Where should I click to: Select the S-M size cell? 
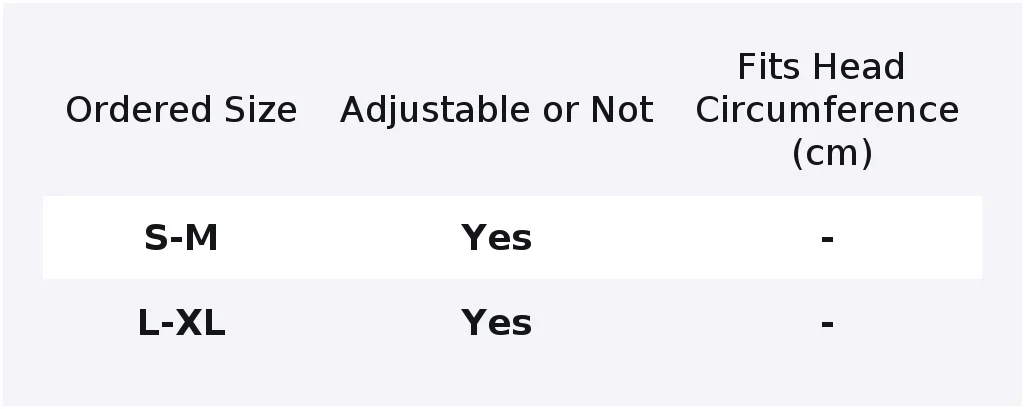(181, 238)
